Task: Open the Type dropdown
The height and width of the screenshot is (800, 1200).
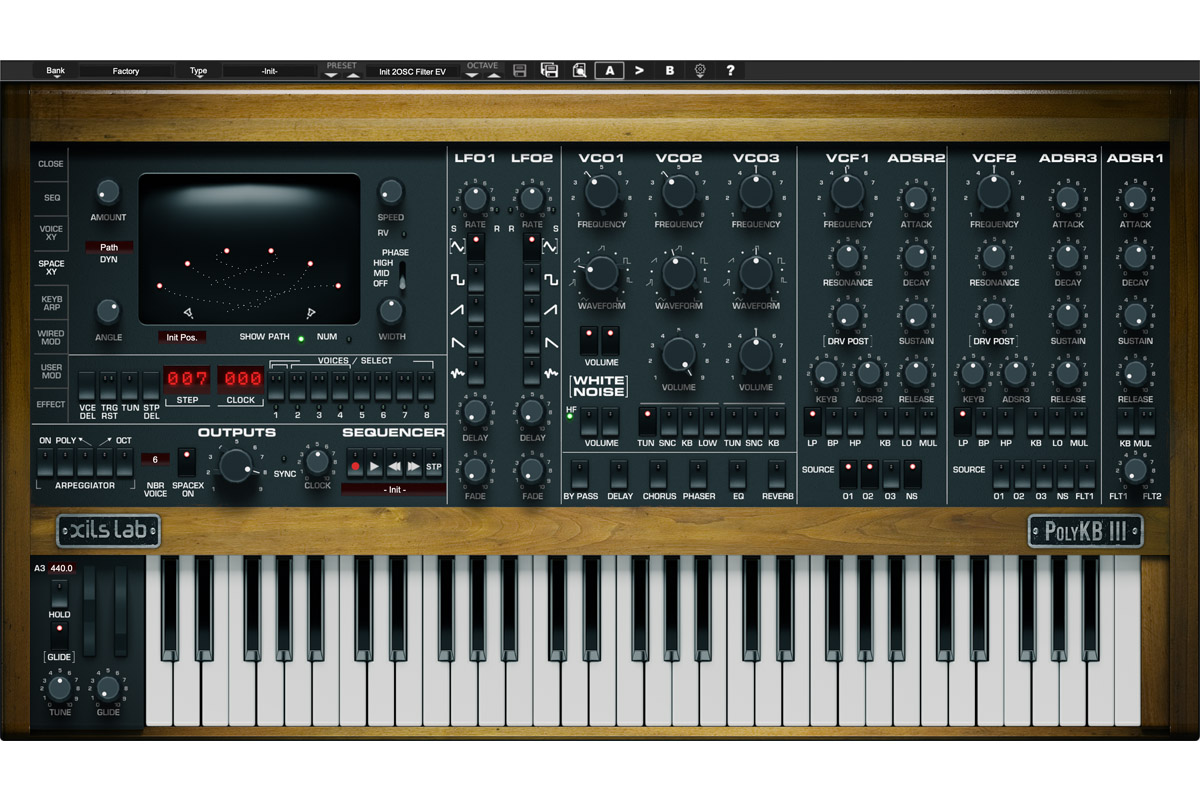Action: click(199, 72)
